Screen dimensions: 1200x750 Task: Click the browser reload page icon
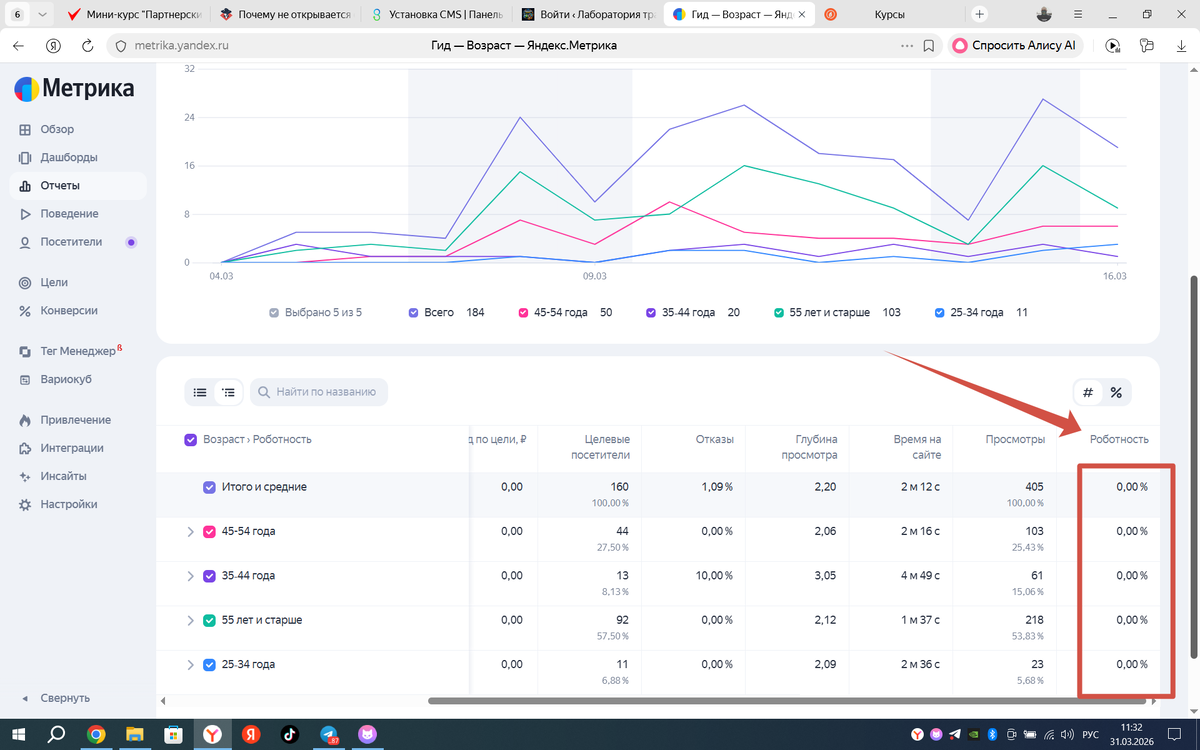point(87,46)
